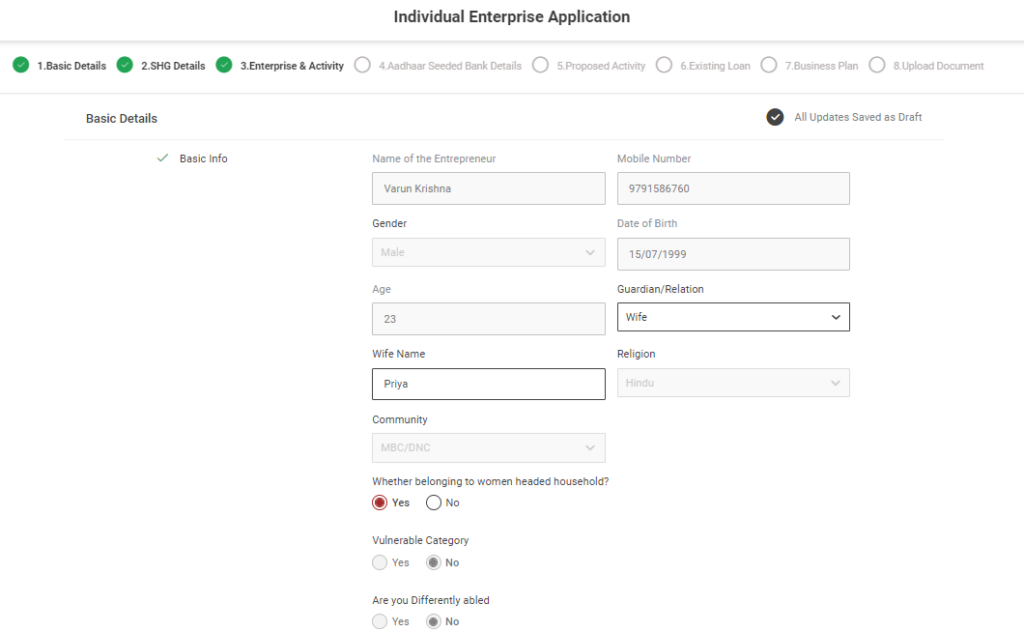Click empty circle icon for Aadhaar Seeded Bank Details
Image resolution: width=1024 pixels, height=632 pixels.
pyautogui.click(x=363, y=65)
